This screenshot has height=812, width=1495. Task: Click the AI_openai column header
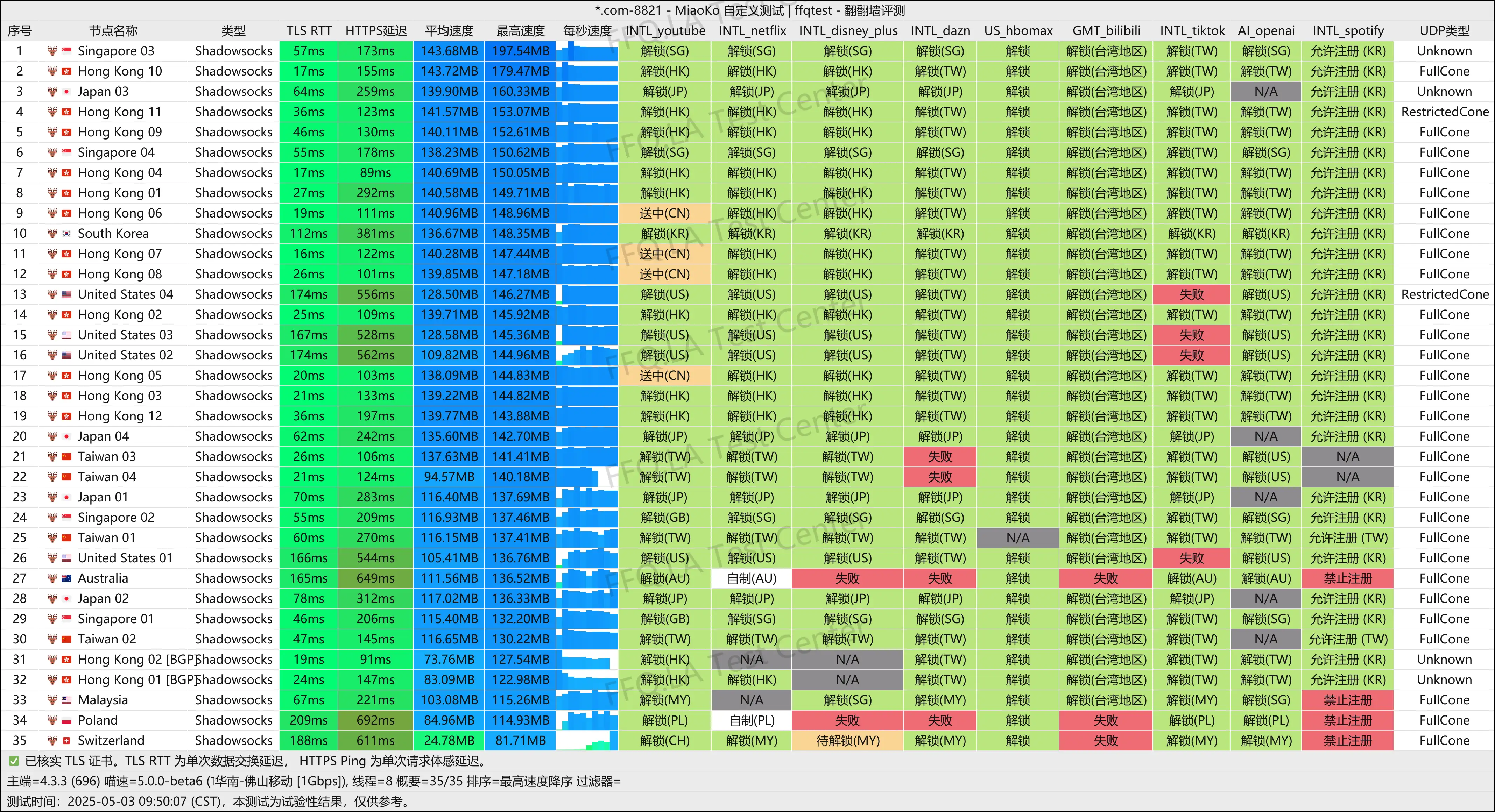(1266, 31)
